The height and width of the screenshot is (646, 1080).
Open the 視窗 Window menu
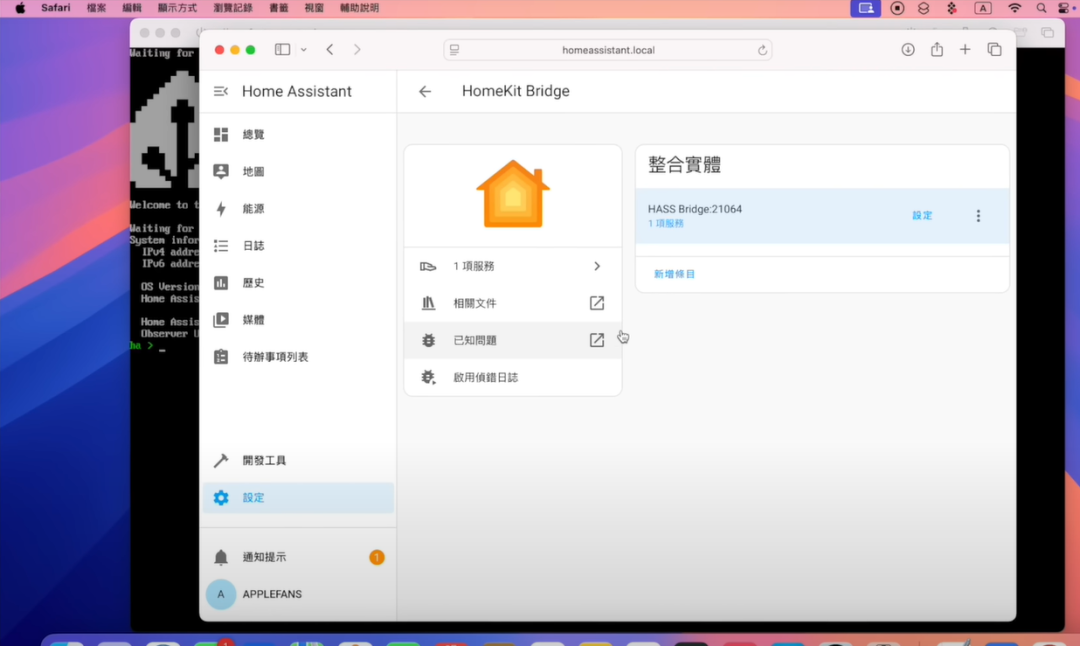[x=314, y=8]
